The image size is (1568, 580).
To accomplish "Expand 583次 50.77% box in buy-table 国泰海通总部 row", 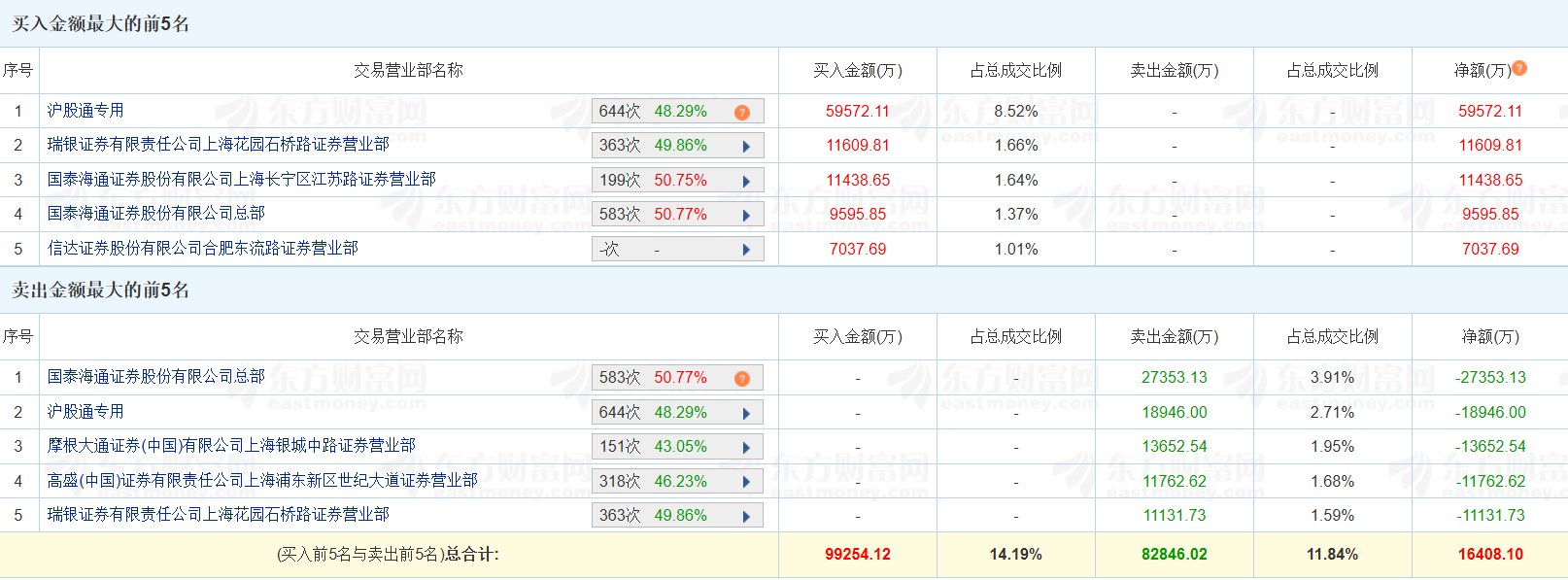I will (677, 215).
